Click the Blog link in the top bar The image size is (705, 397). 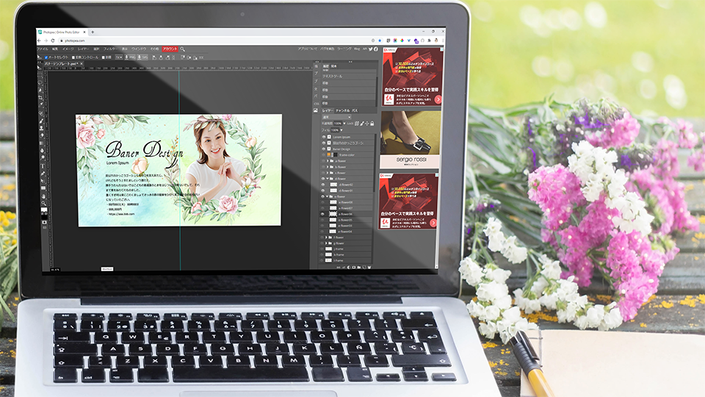coord(357,49)
